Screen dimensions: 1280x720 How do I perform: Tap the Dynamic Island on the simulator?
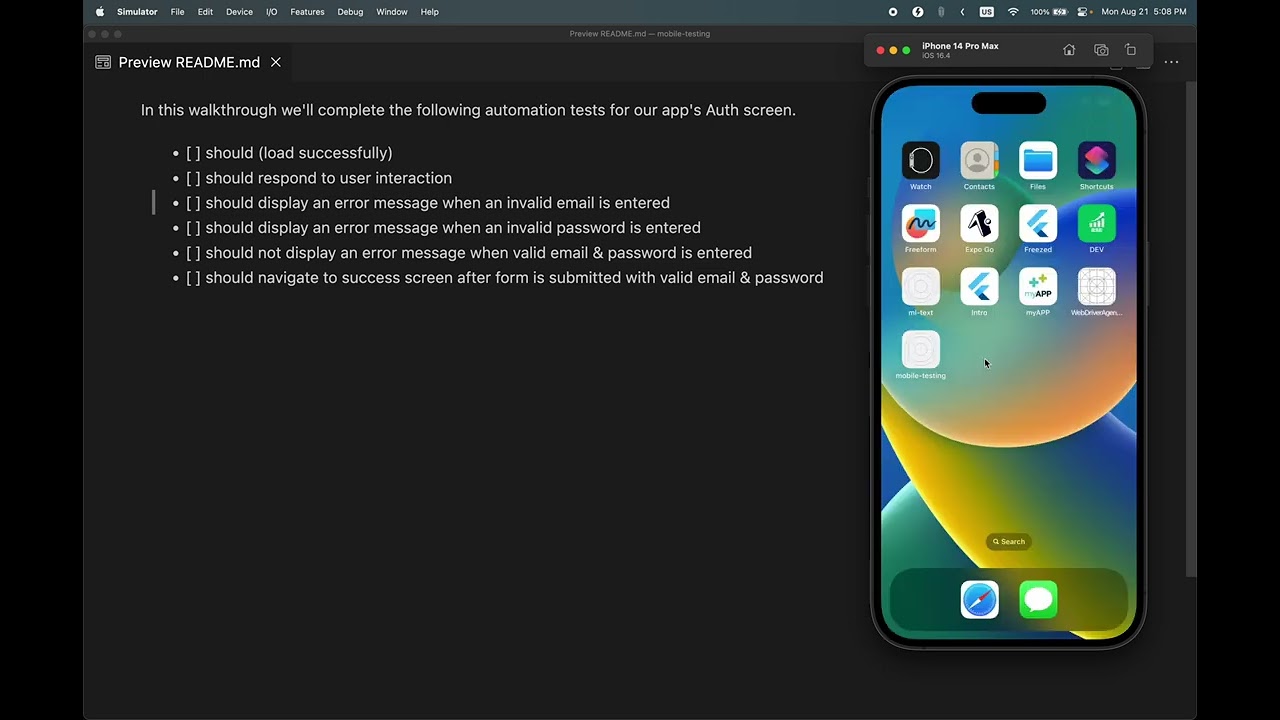click(x=1008, y=103)
